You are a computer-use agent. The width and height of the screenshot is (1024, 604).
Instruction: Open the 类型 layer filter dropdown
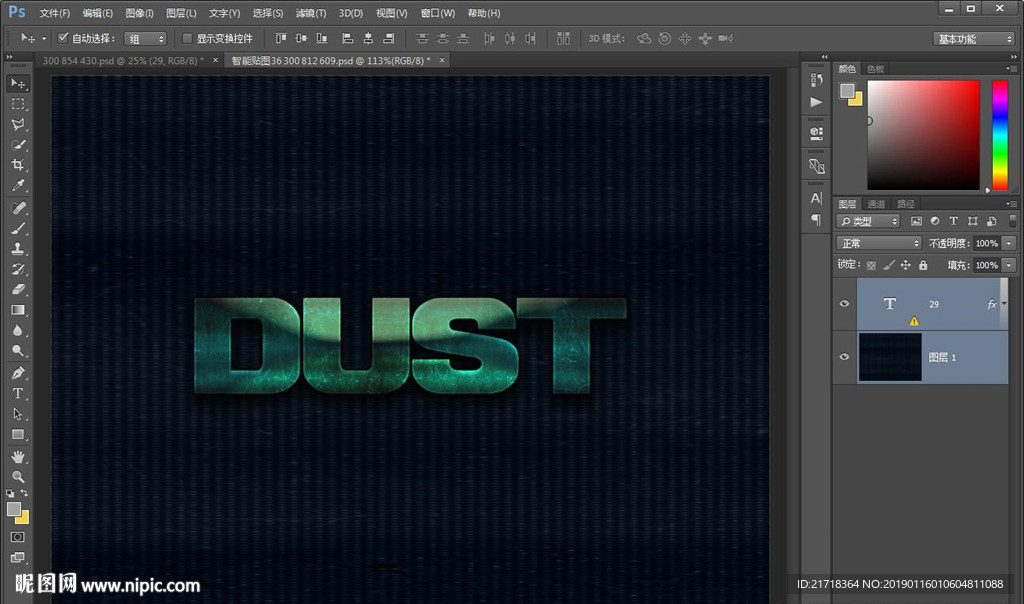pyautogui.click(x=868, y=221)
